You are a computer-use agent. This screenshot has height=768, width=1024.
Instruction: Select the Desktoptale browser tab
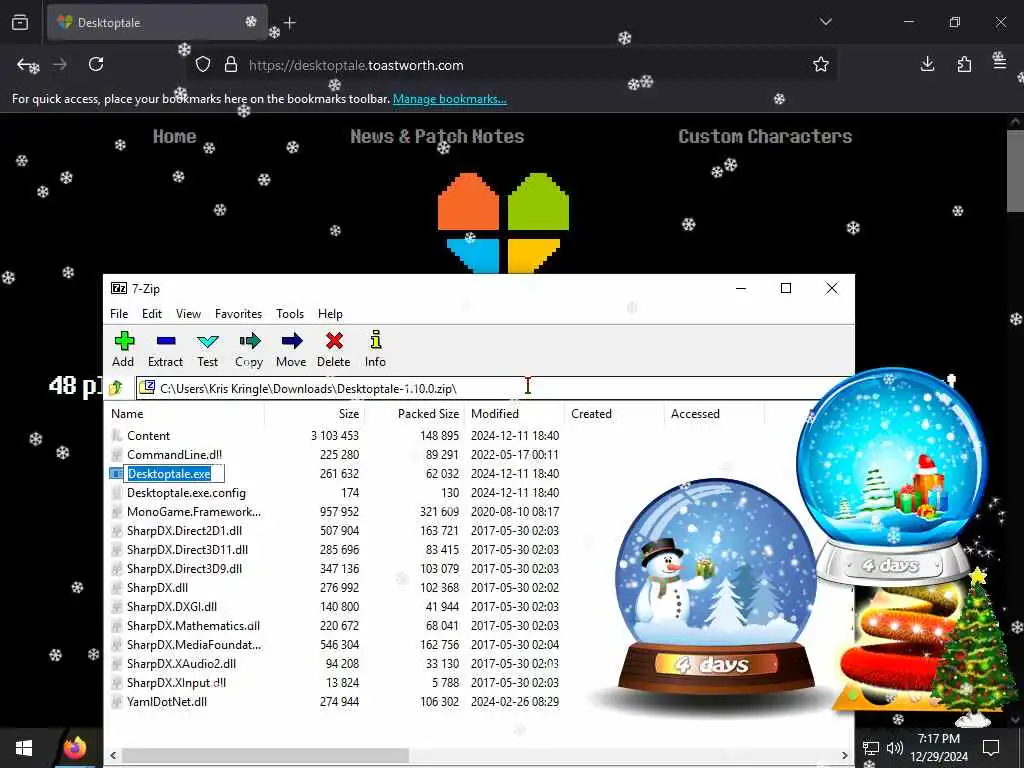tap(157, 23)
